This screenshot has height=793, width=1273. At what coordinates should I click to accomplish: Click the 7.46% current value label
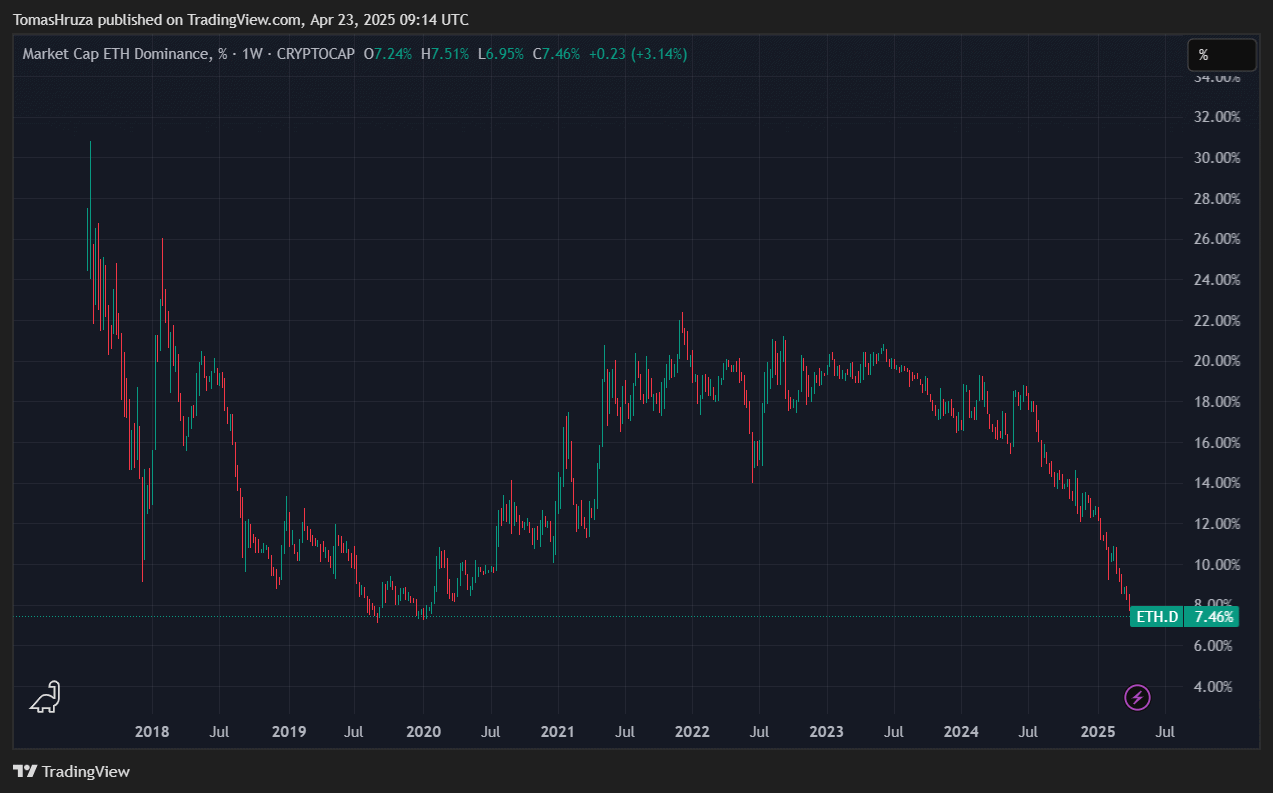(x=1213, y=617)
